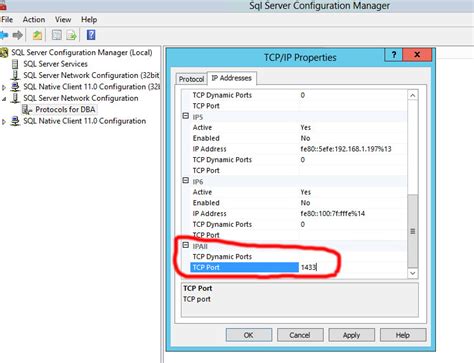
Task: Click the IP6 Active value Yes
Action: coord(306,192)
